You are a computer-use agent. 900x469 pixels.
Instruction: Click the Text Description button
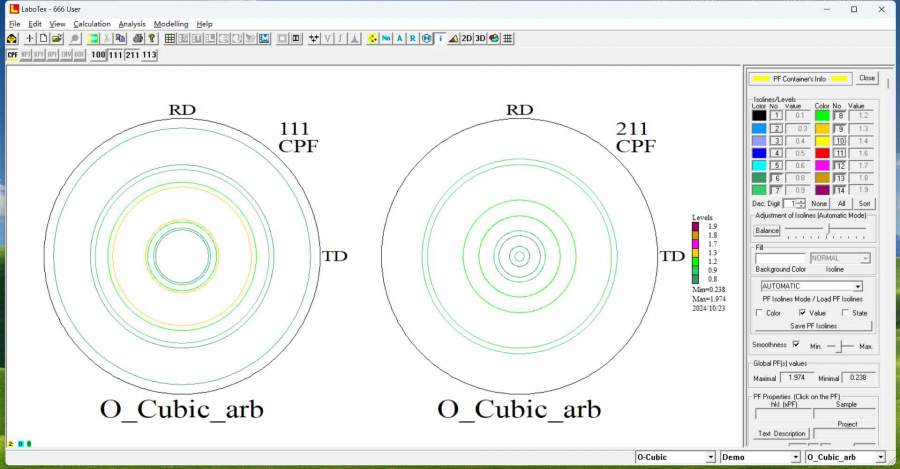coord(782,433)
